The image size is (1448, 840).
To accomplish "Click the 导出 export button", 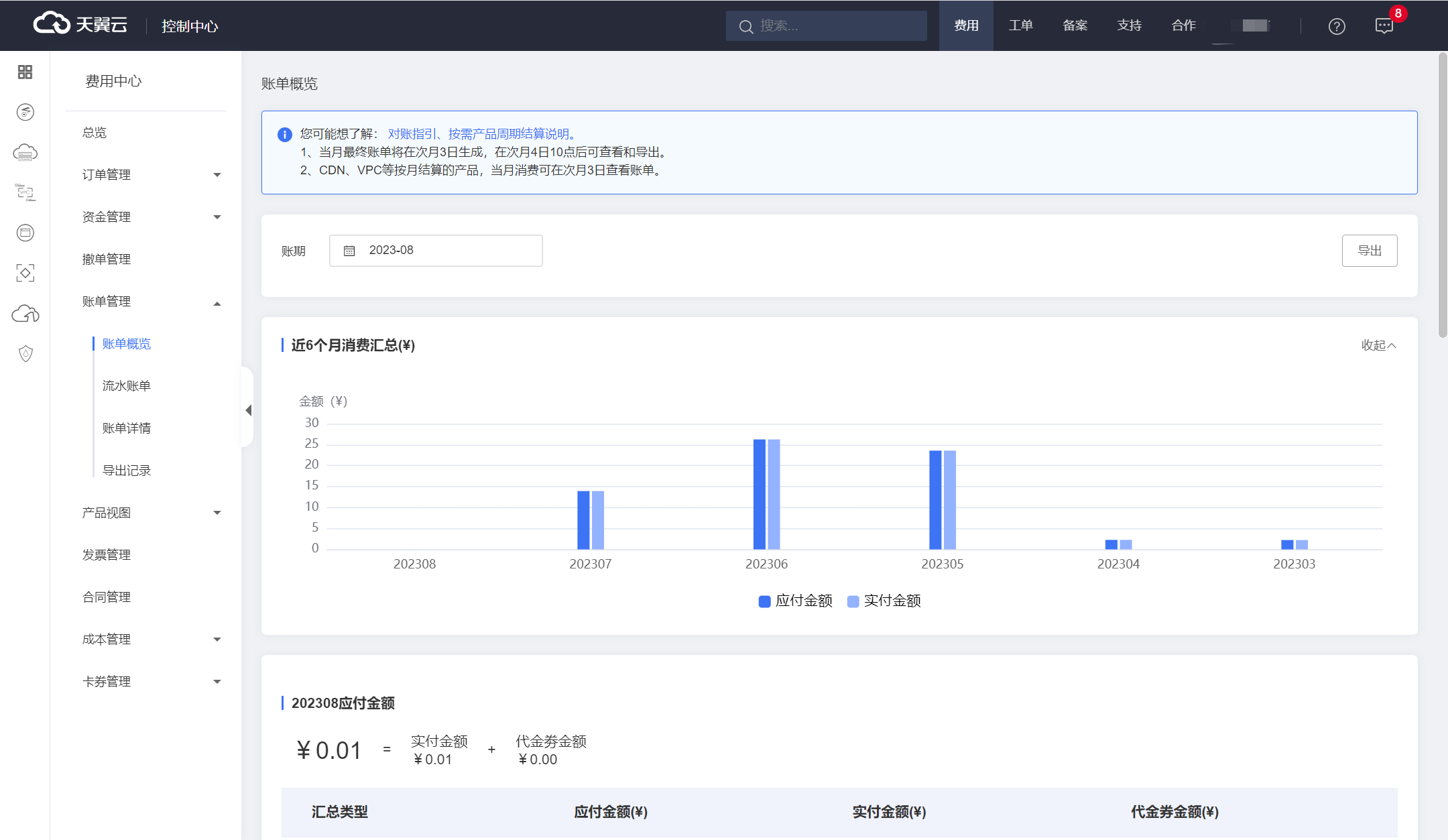I will 1369,251.
